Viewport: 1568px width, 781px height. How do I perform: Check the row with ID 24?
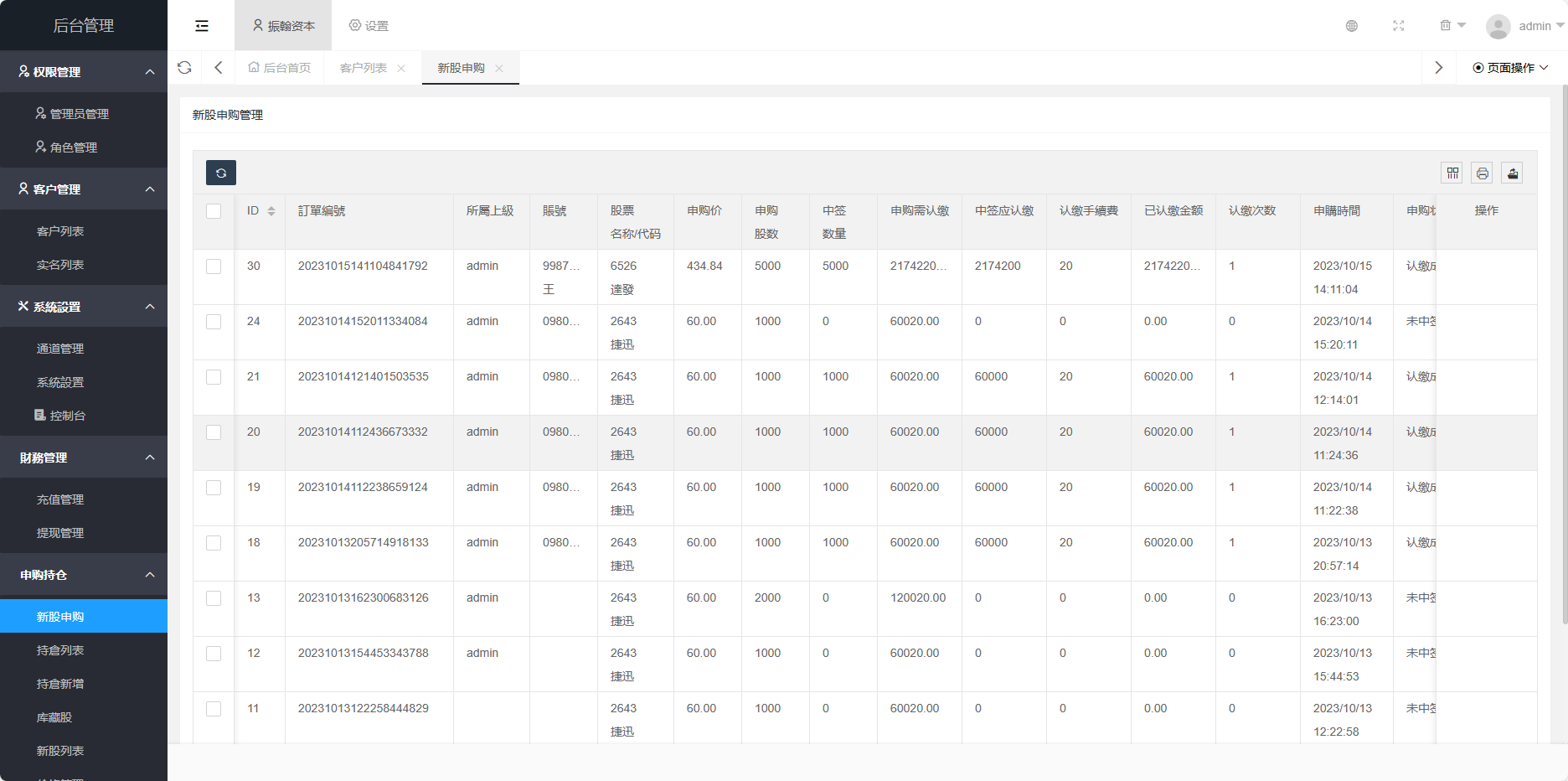[x=214, y=322]
